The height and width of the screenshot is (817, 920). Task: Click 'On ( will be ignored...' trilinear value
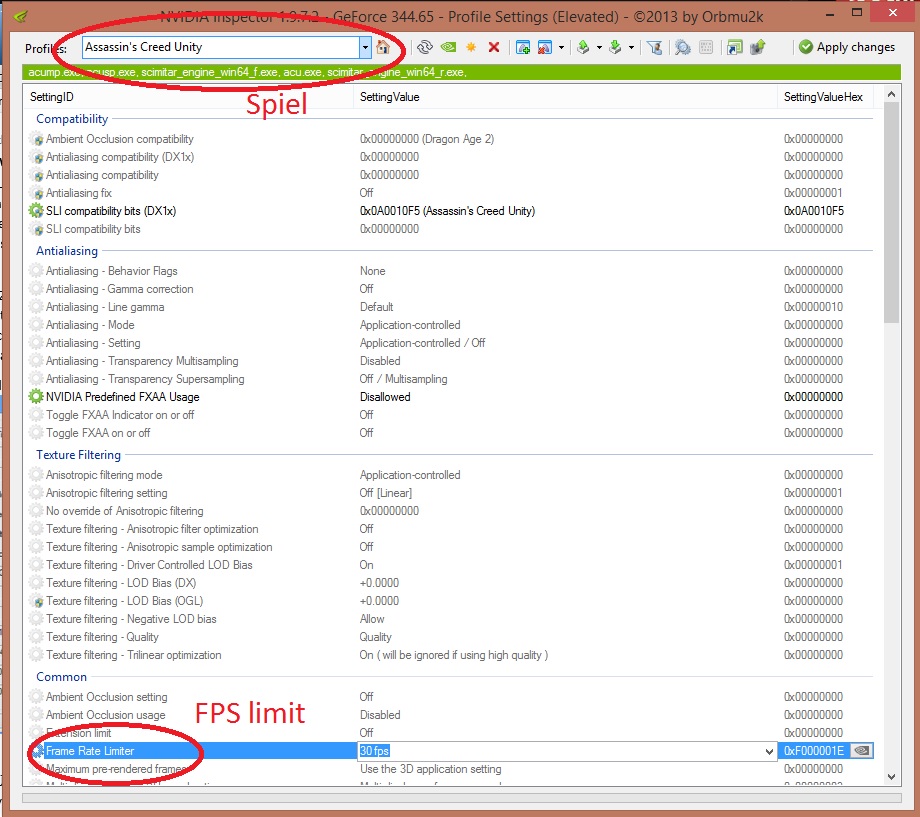pyautogui.click(x=454, y=655)
